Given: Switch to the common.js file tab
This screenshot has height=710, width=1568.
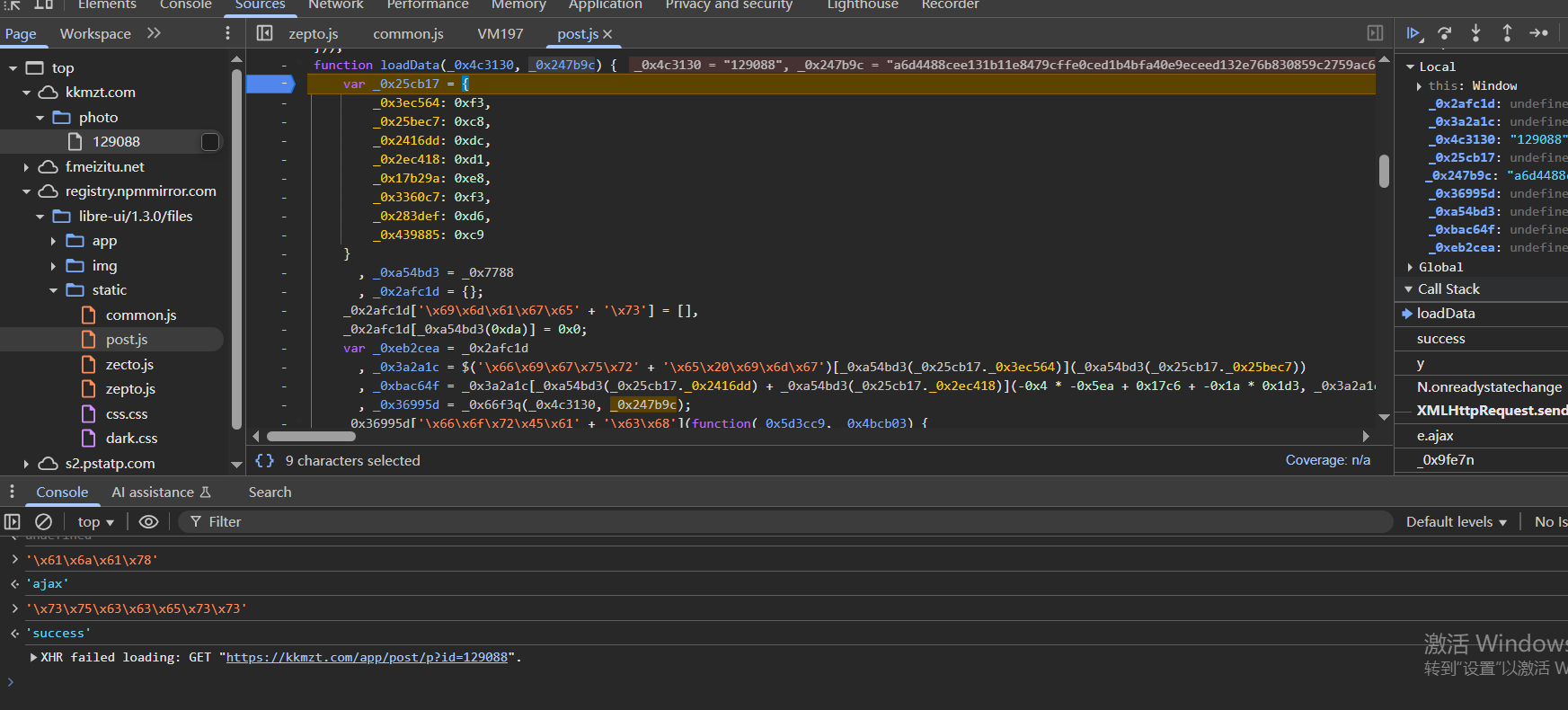Looking at the screenshot, I should pos(408,33).
